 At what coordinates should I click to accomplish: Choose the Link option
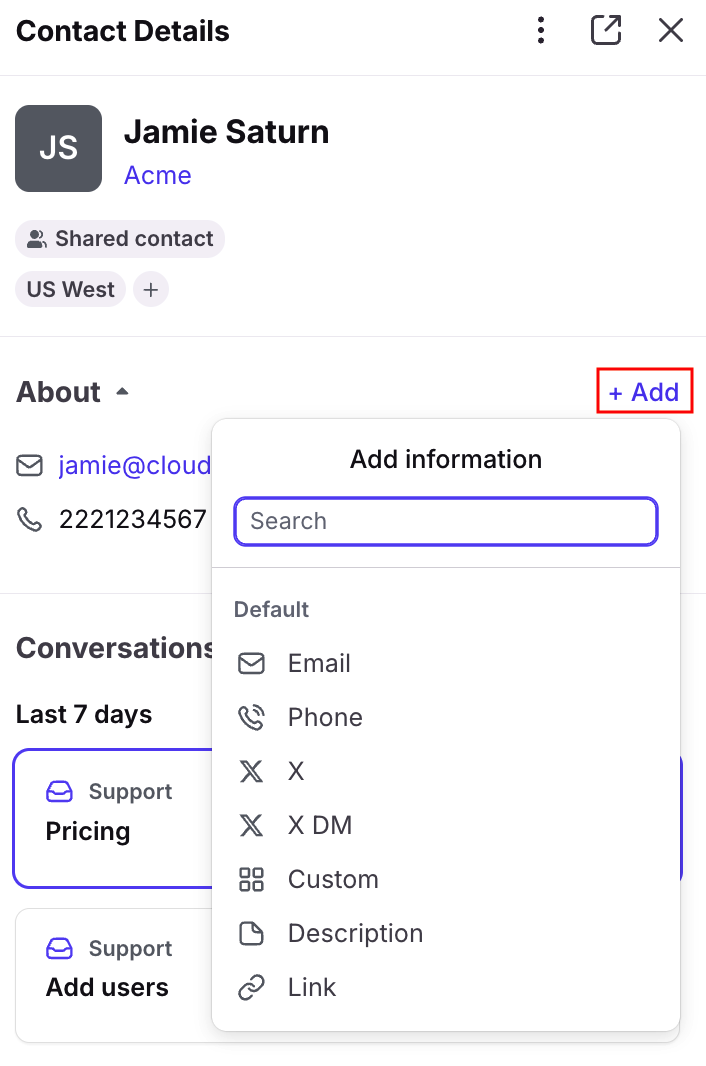point(446,987)
